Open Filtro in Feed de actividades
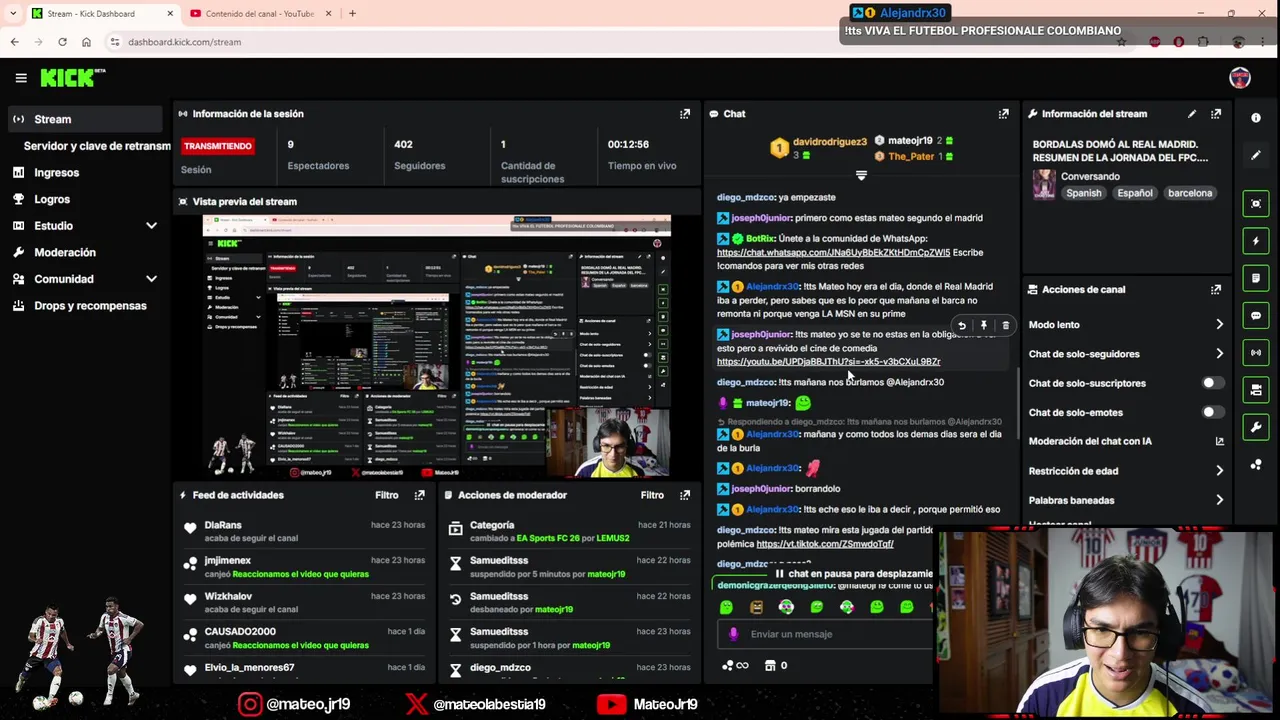Screen dimensions: 1280x720 click(x=387, y=495)
